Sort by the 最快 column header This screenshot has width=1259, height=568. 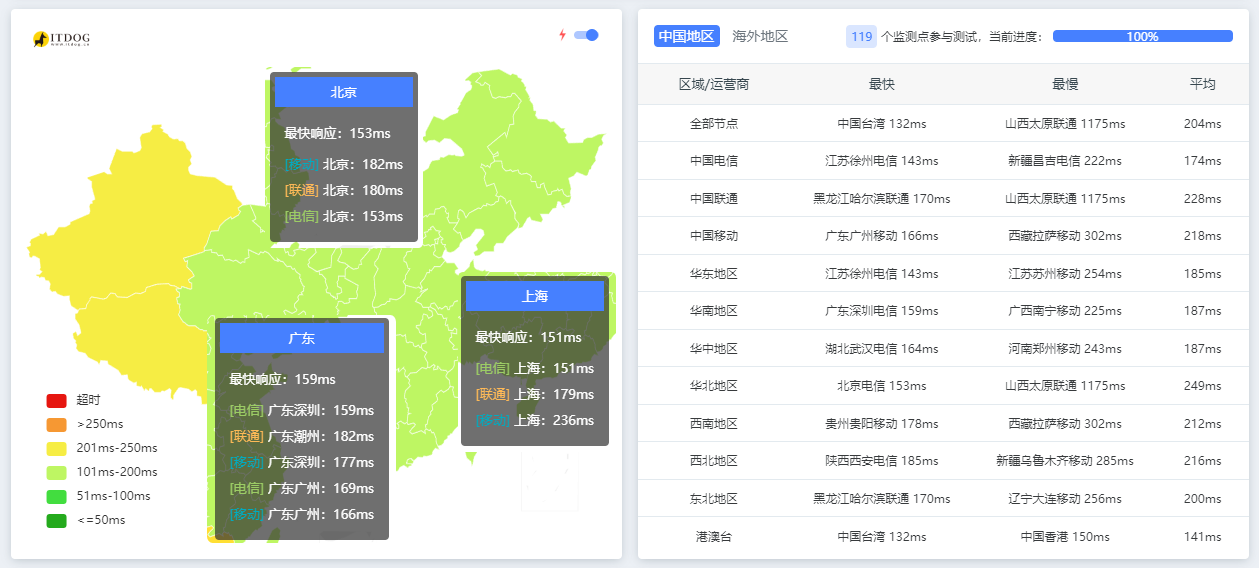pyautogui.click(x=881, y=84)
